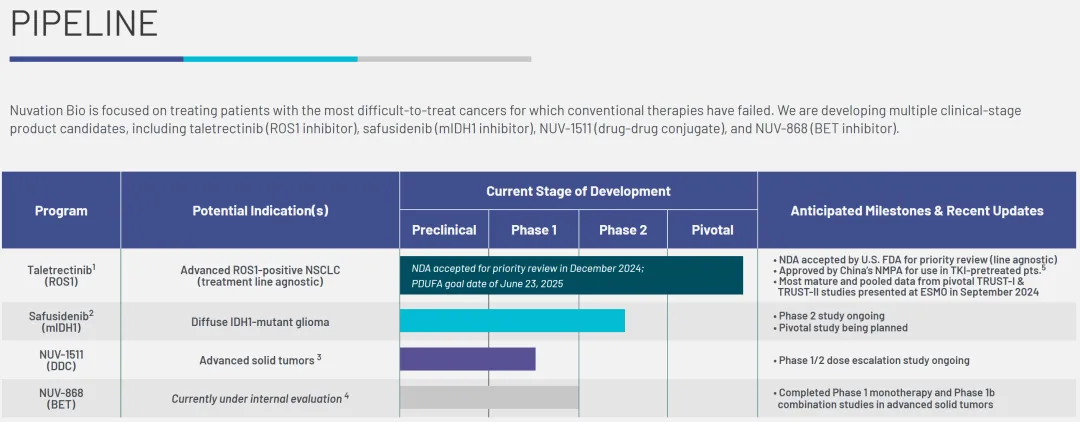Click the NUV-868 (BET) program name
The image size is (1080, 422).
[x=61, y=399]
